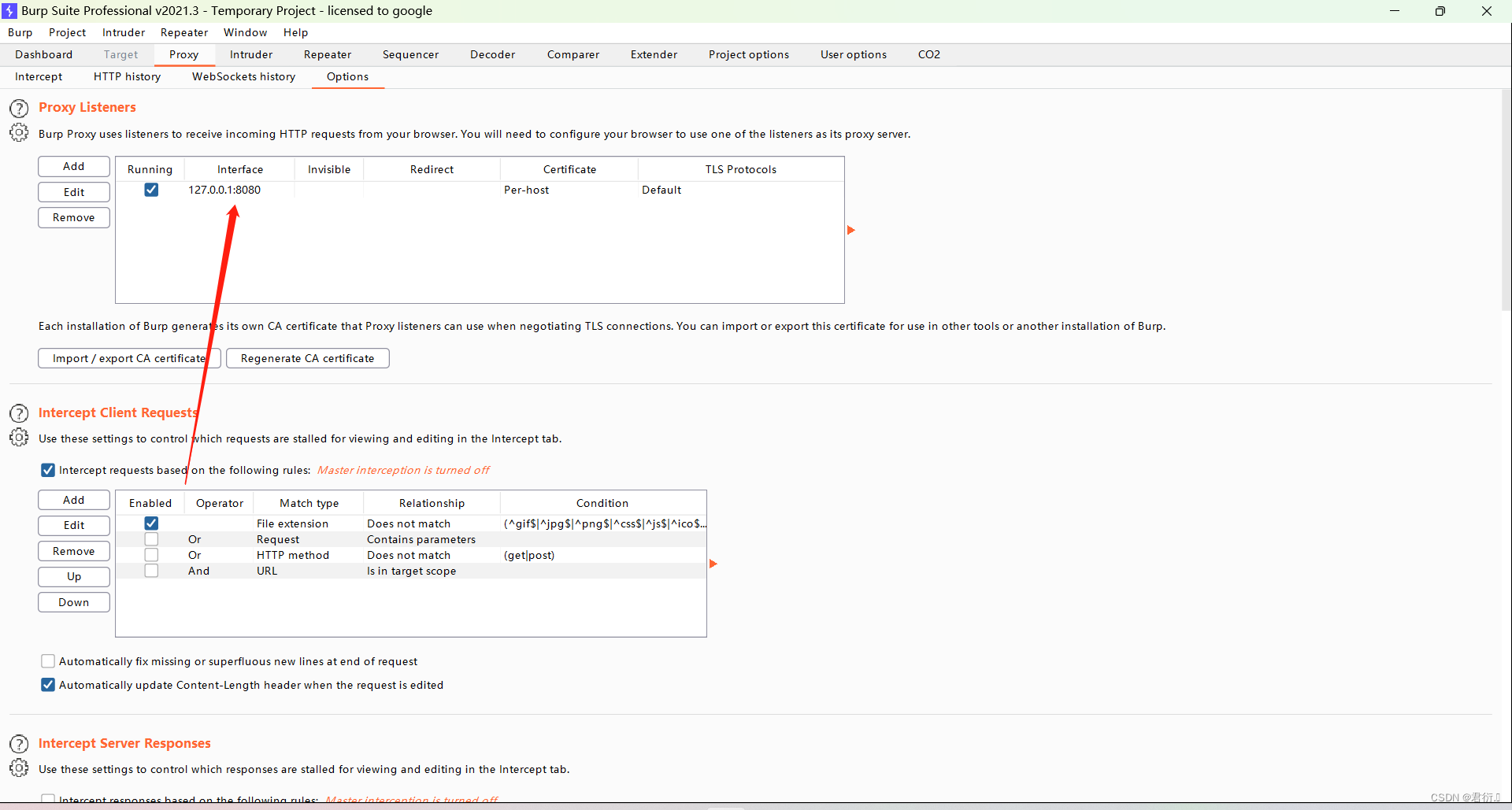1512x810 pixels.
Task: Open Intercept Server Responses help icon
Action: 19,744
